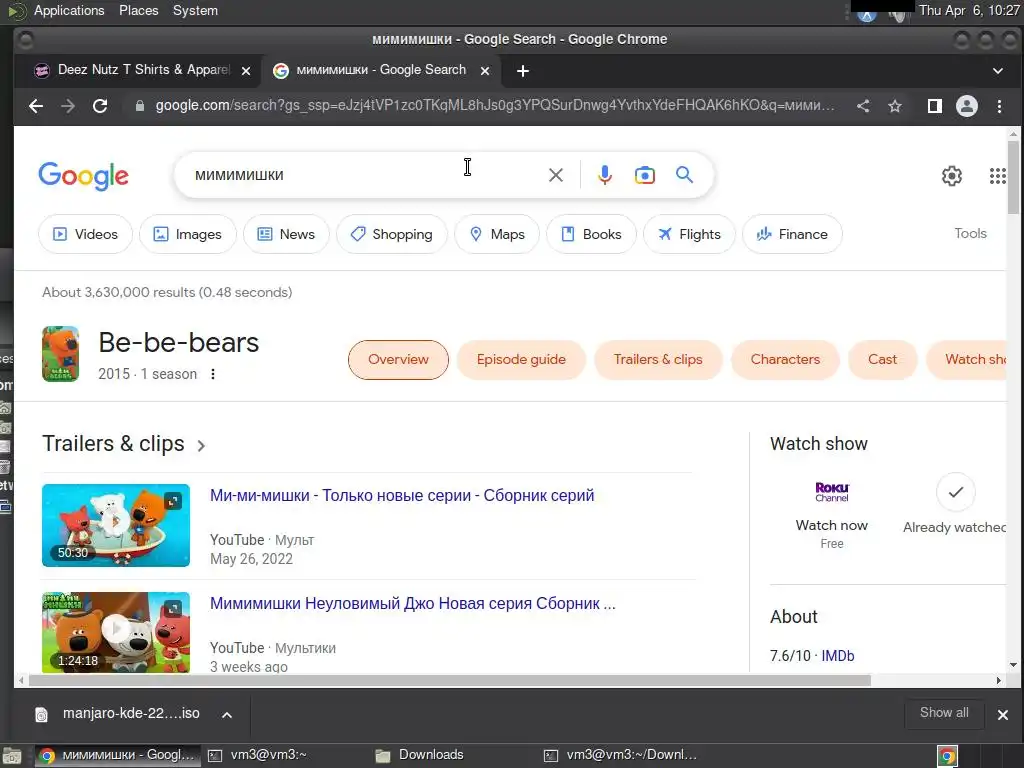
Task: Select the Cast chip
Action: tap(882, 359)
